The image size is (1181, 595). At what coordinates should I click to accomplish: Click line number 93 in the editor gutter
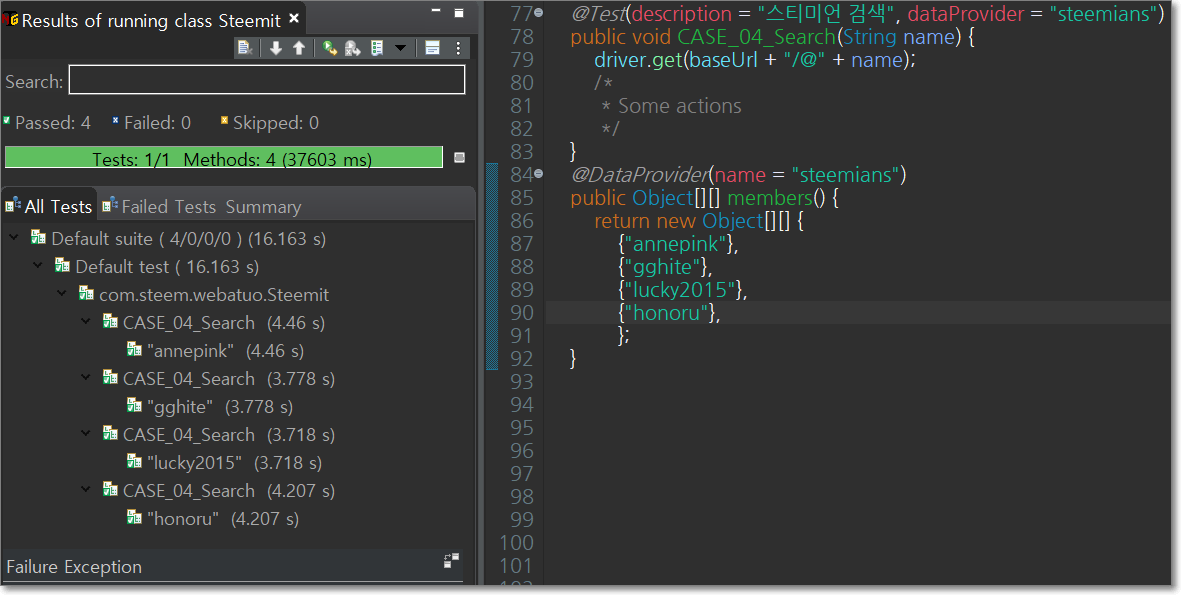(522, 382)
